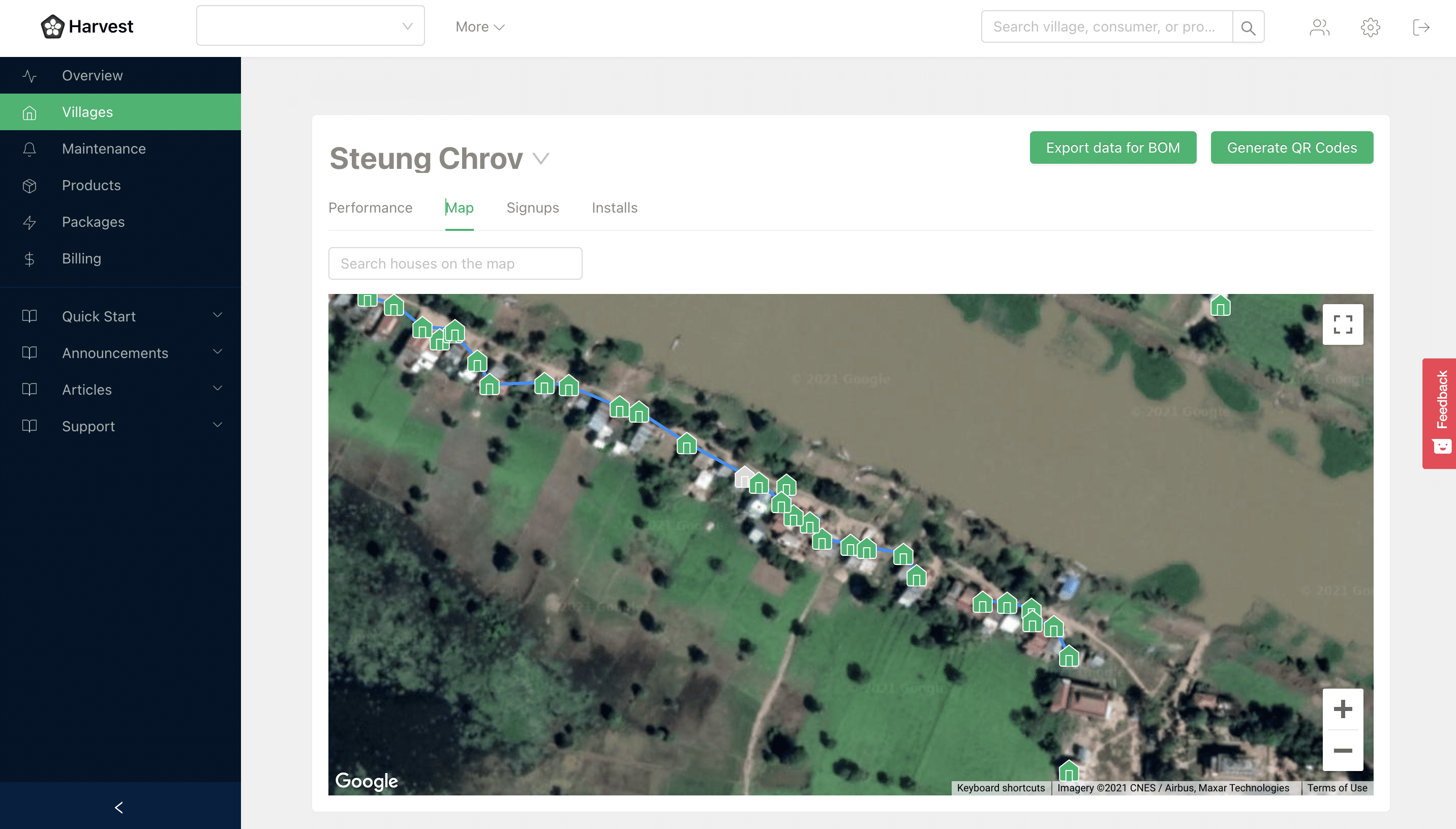Select the Products box icon

pyautogui.click(x=29, y=185)
